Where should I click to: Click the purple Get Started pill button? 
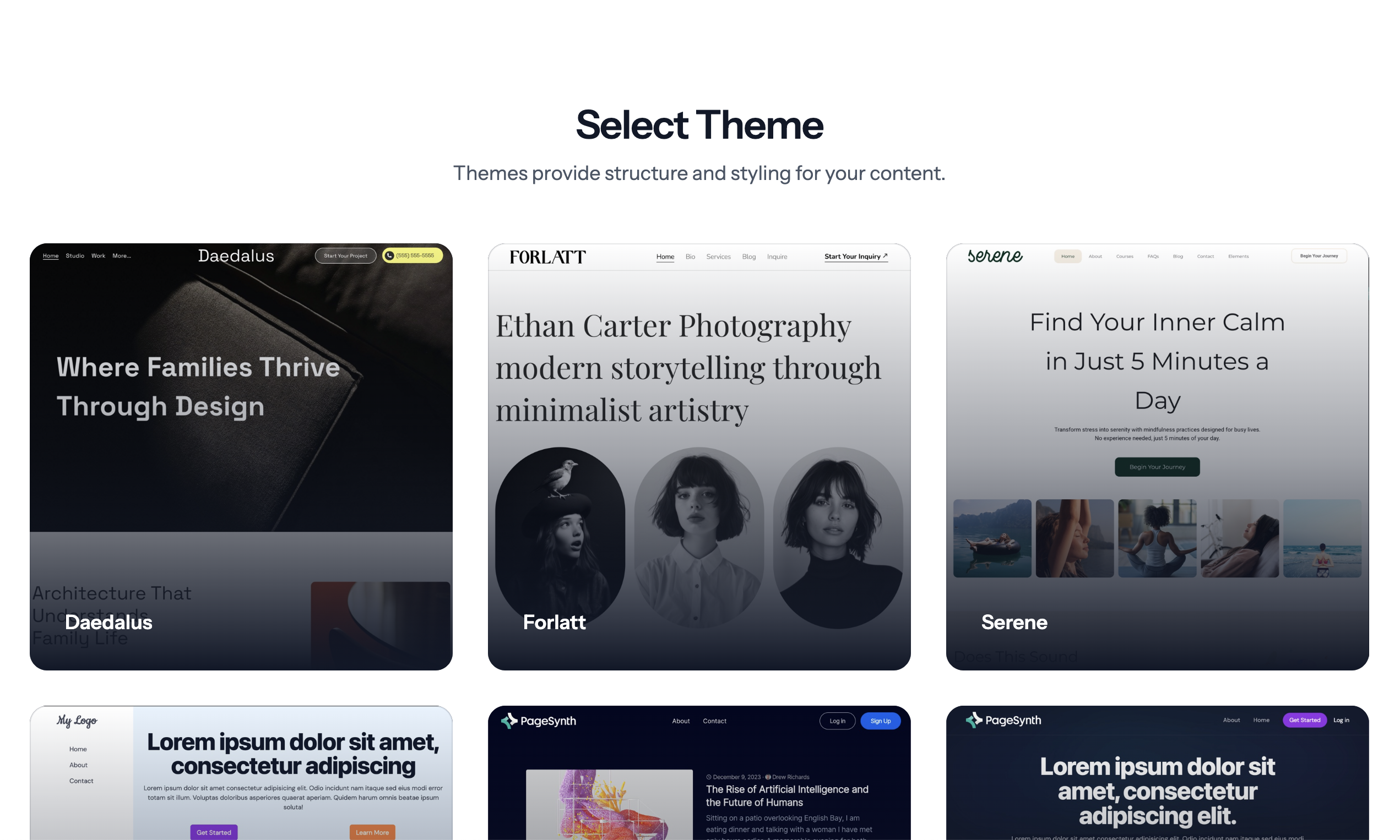click(x=1304, y=720)
